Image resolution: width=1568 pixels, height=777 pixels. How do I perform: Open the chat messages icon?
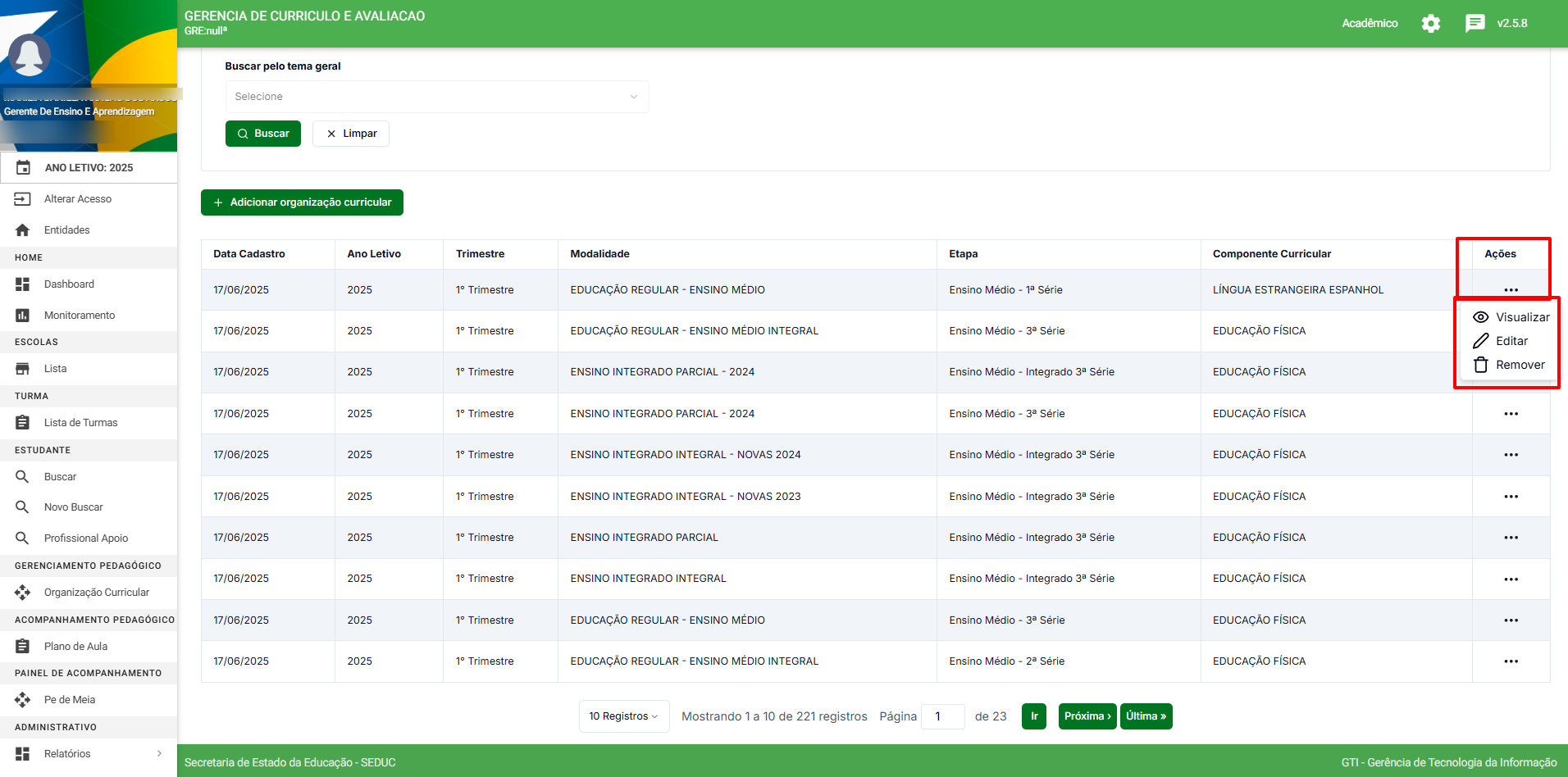click(x=1475, y=24)
